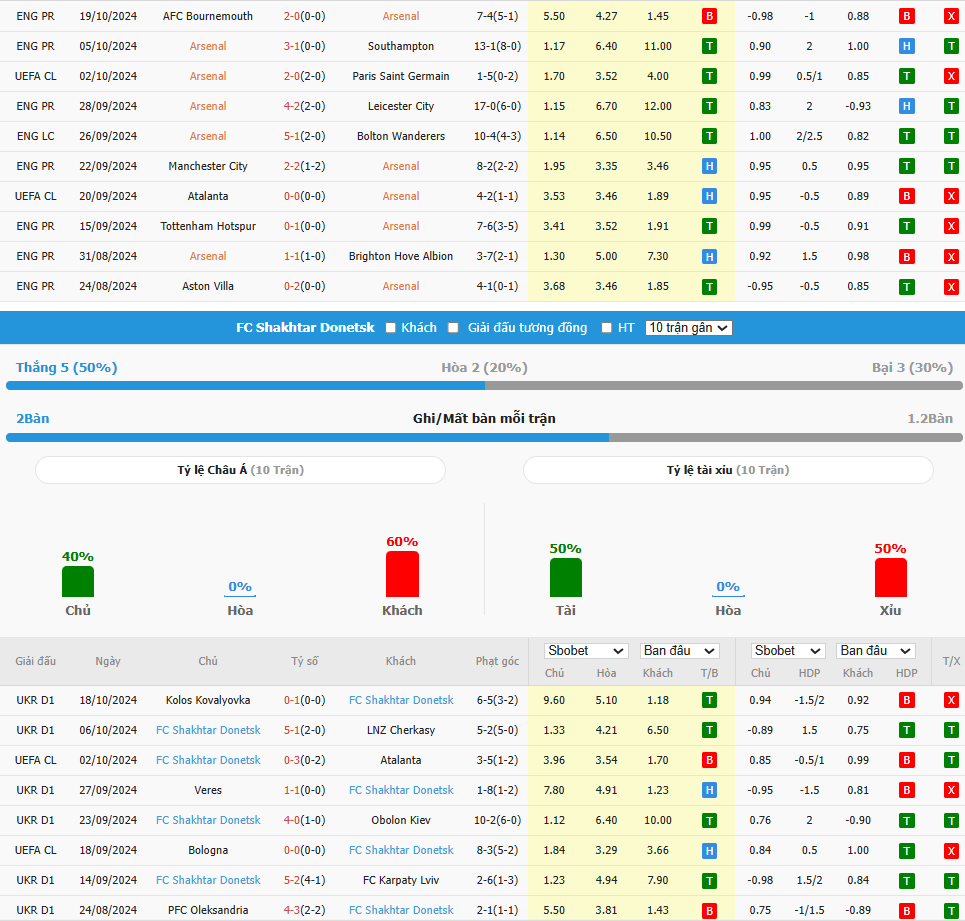This screenshot has height=921, width=965.
Task: Click the goals per match progress bar
Action: [484, 437]
